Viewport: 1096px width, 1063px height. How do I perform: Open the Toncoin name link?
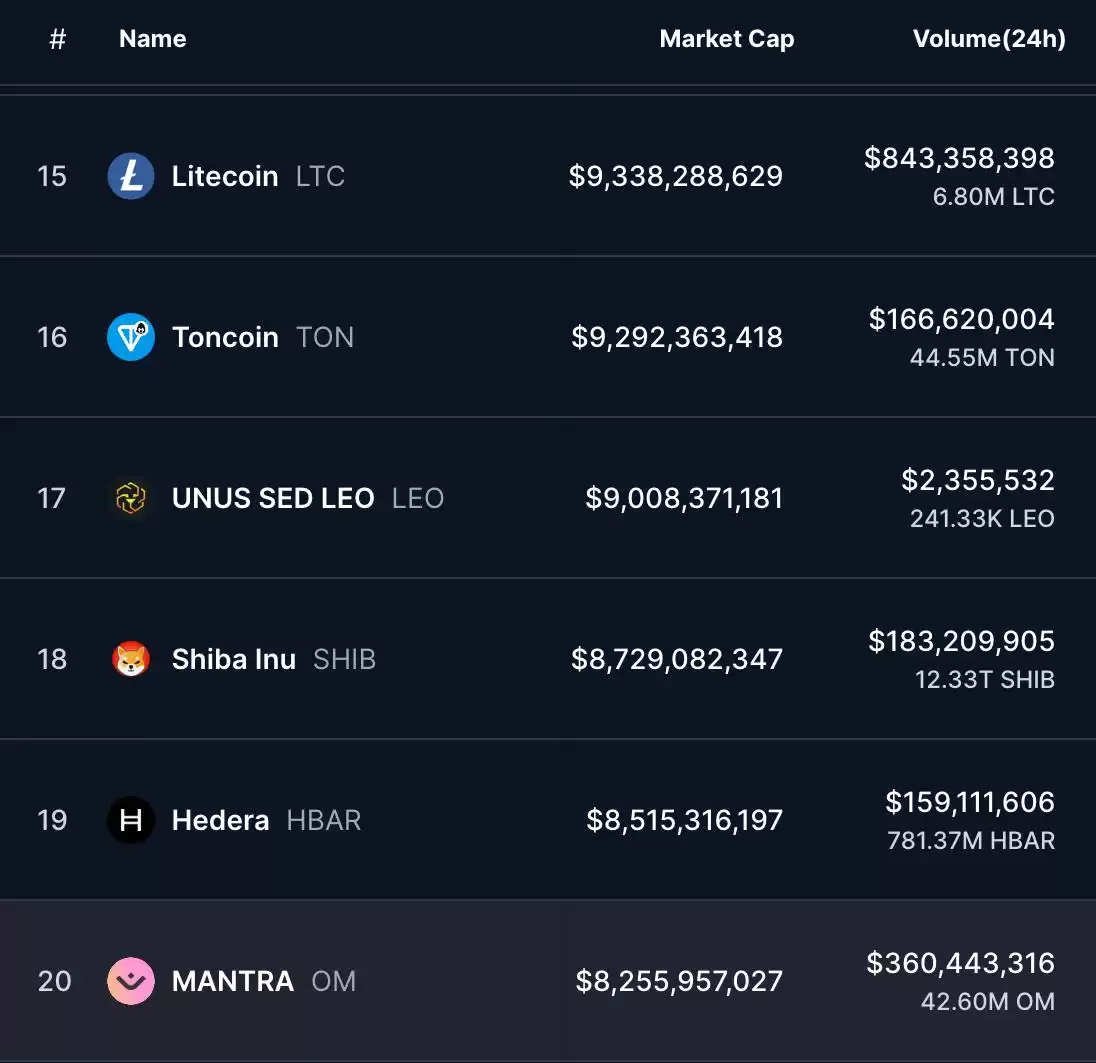pos(225,337)
